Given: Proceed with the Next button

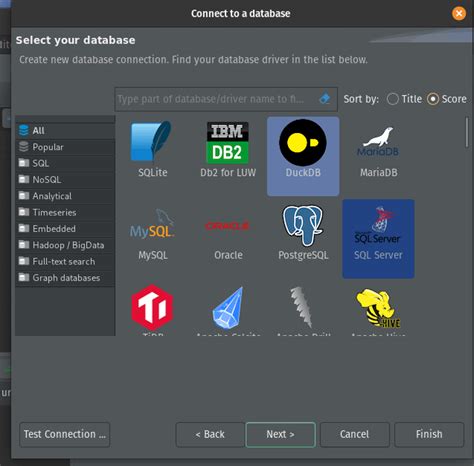Looking at the screenshot, I should 280,434.
